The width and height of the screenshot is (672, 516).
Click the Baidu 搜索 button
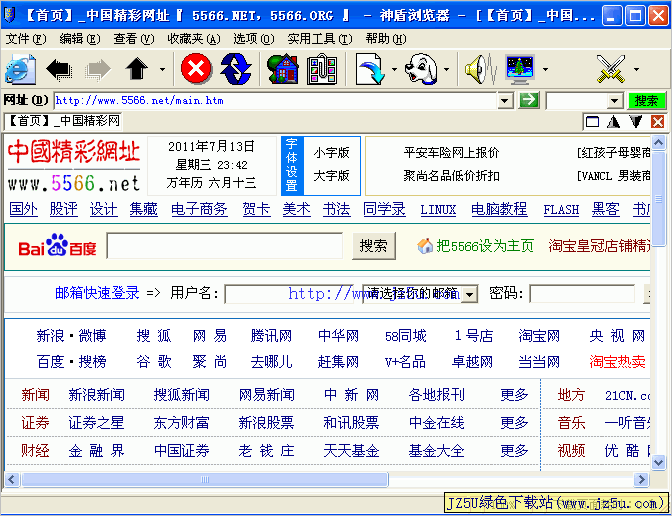coord(373,246)
